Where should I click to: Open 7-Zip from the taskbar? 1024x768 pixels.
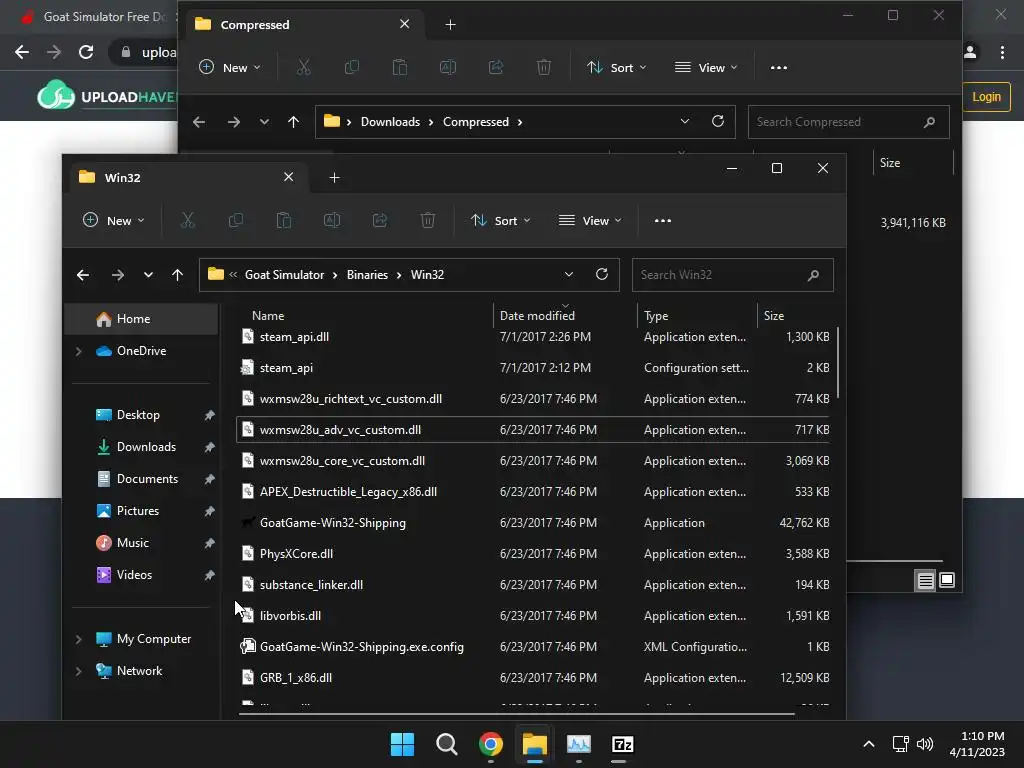tap(622, 744)
